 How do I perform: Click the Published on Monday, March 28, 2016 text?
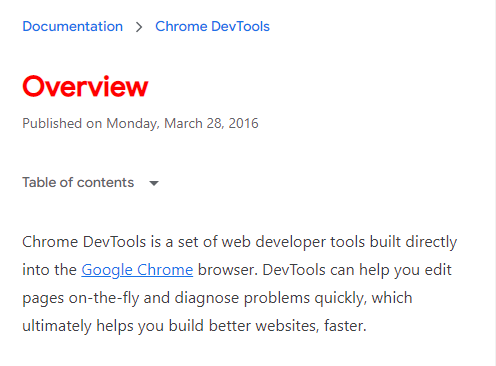[140, 123]
